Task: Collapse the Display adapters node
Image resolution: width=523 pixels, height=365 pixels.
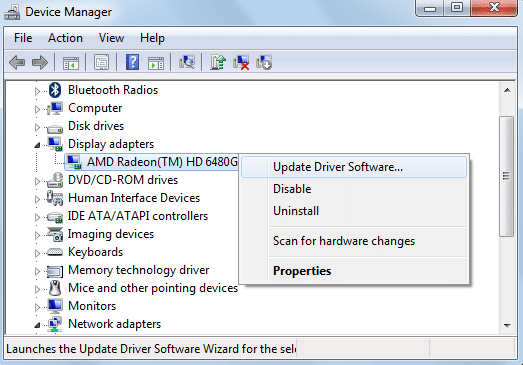Action: click(x=37, y=145)
